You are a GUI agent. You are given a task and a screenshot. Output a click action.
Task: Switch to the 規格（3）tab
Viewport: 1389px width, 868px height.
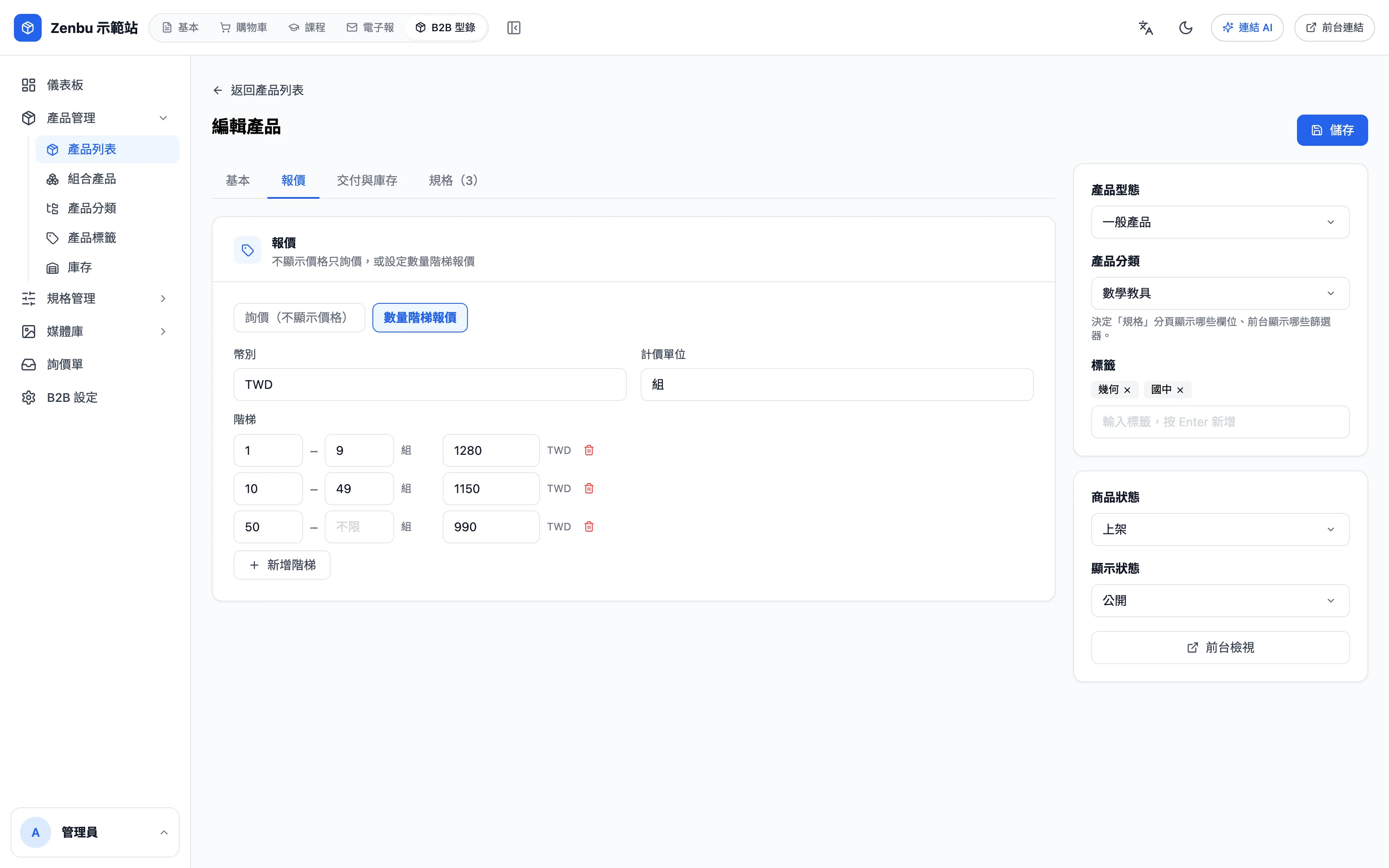click(x=454, y=180)
